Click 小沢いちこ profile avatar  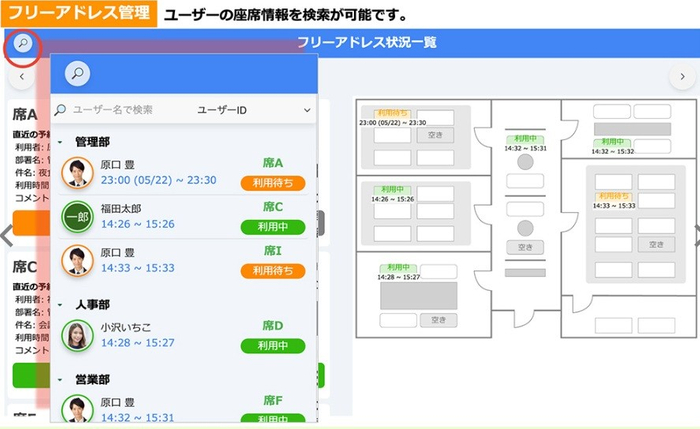click(77, 335)
